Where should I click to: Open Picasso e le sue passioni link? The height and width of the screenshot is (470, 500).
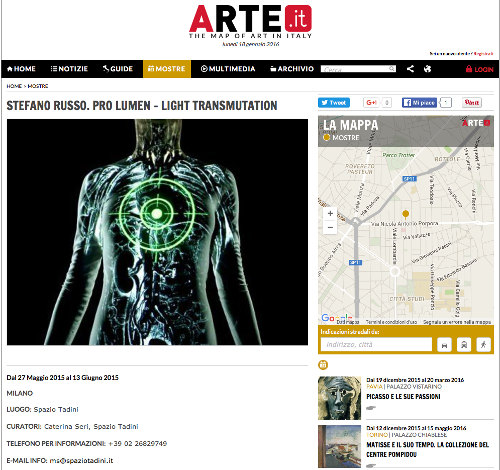(x=403, y=397)
